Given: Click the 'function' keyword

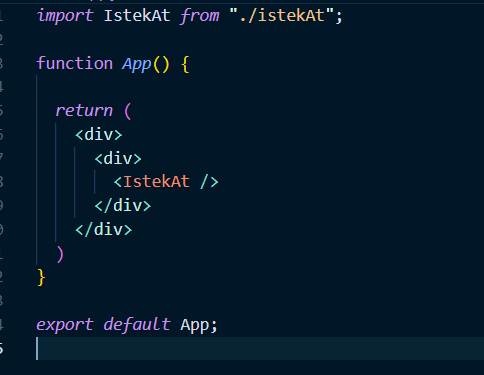Looking at the screenshot, I should point(75,63).
